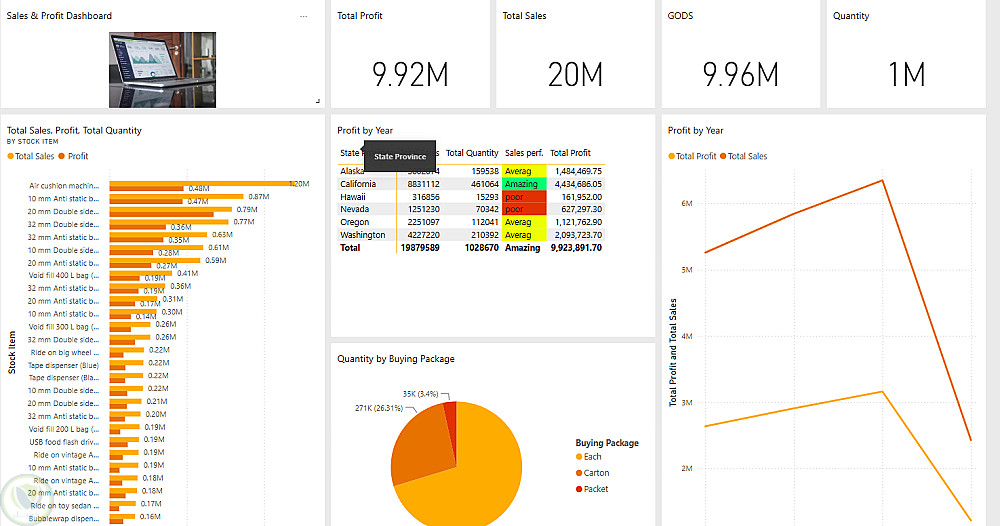Click the laptop image thumbnail

coord(163,69)
